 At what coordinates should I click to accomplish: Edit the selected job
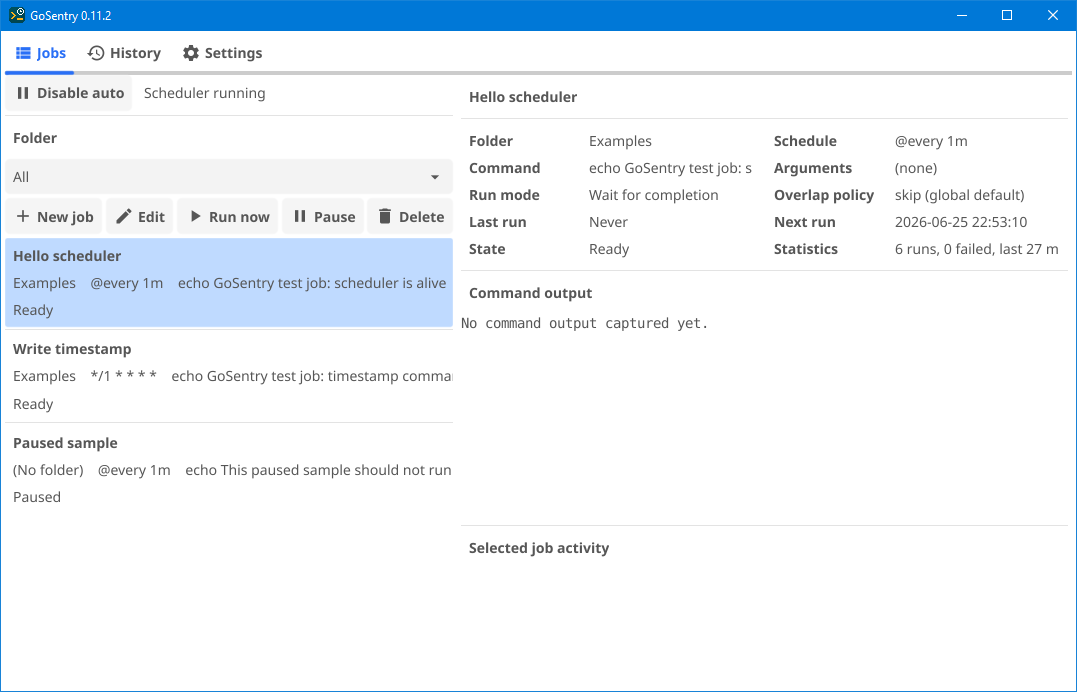139,216
